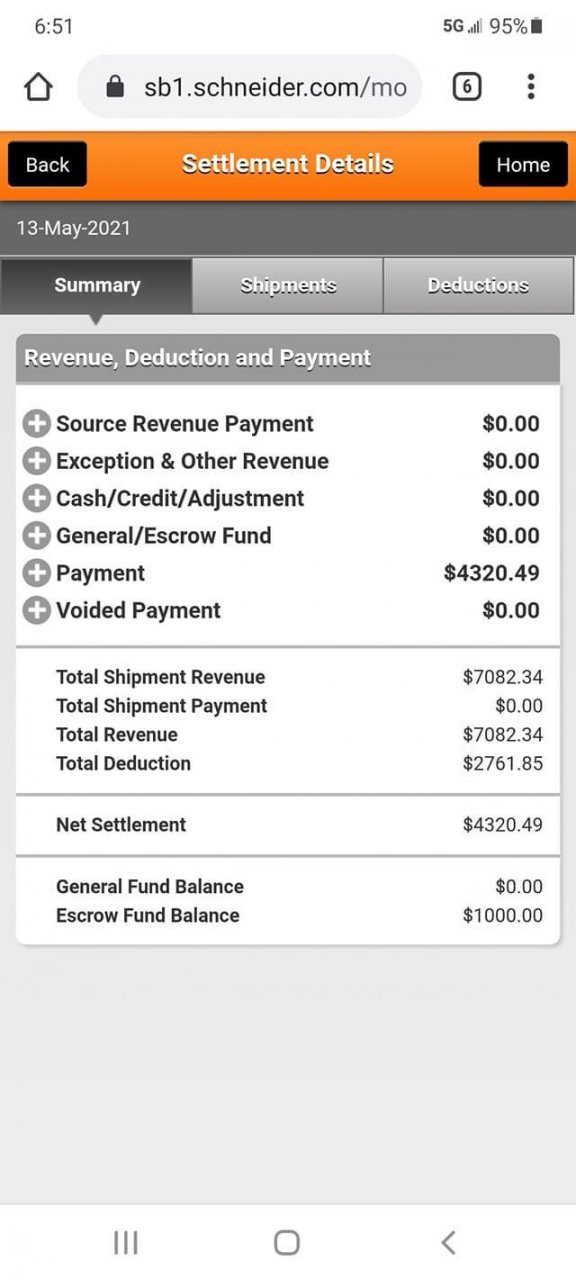The width and height of the screenshot is (576, 1280).
Task: Expand Exception & Other Revenue details
Action: point(36,461)
